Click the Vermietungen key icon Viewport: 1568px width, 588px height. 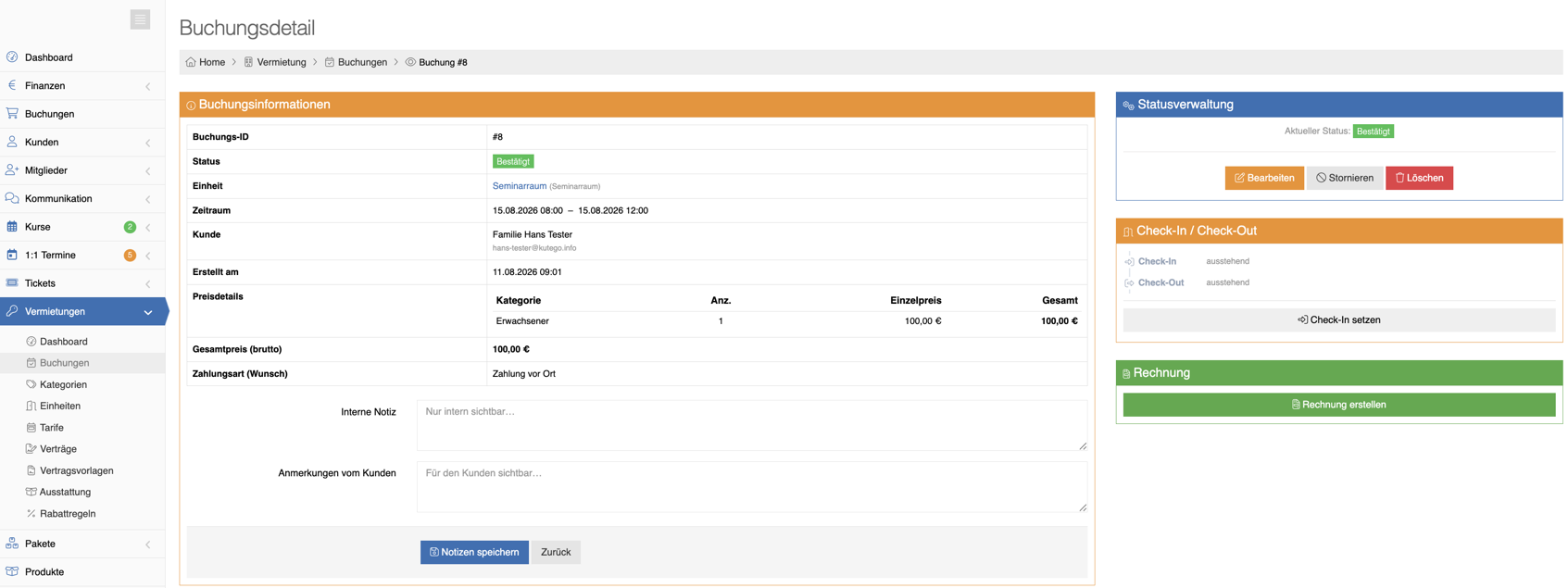coord(12,311)
